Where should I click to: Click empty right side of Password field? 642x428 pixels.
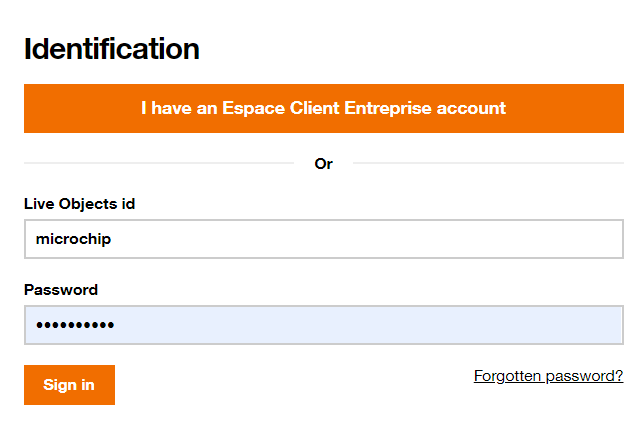tap(500, 325)
